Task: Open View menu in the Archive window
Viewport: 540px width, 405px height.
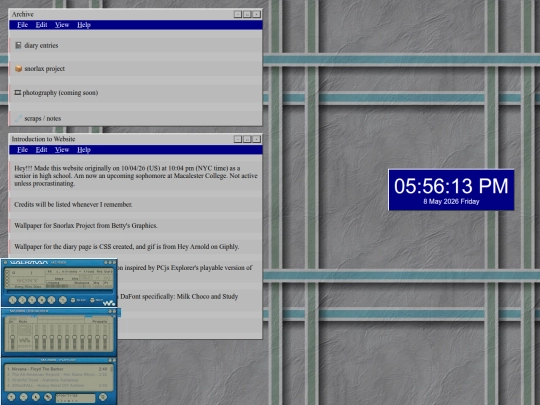Action: pos(62,25)
